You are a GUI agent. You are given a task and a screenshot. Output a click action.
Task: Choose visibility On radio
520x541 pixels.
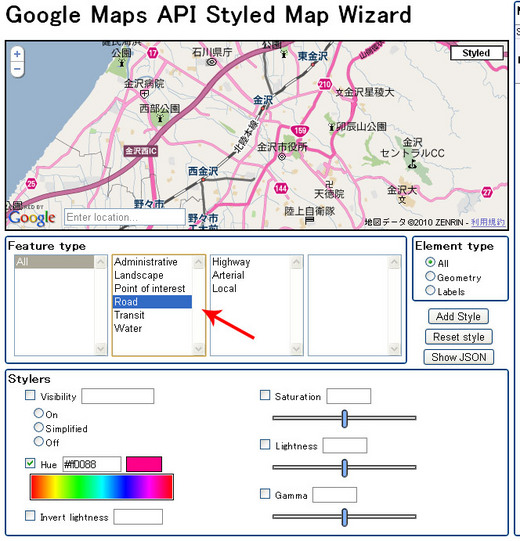(39, 413)
